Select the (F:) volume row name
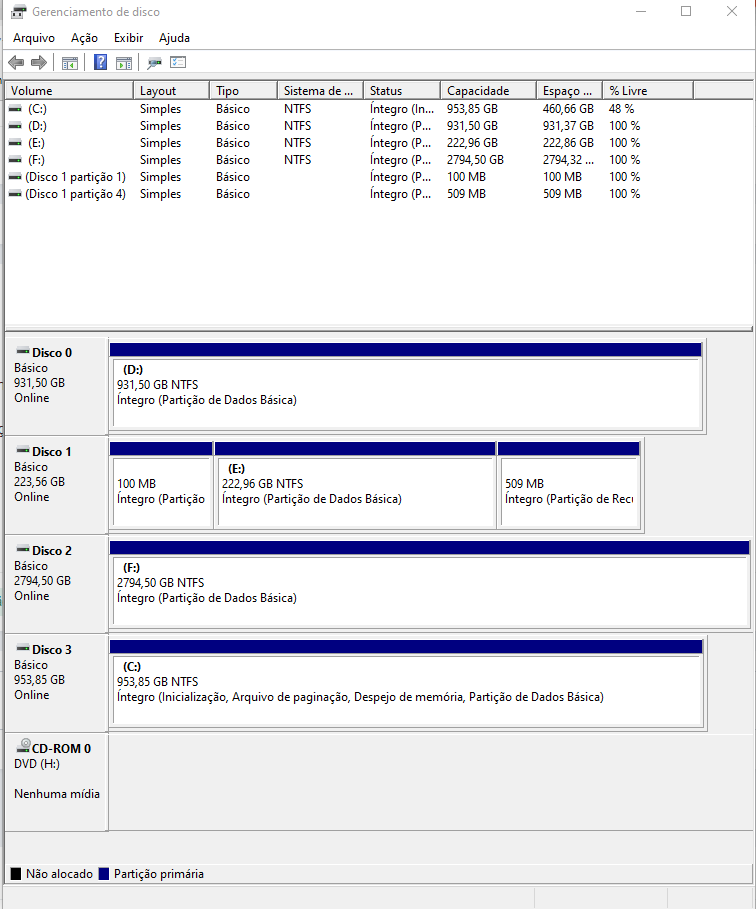The width and height of the screenshot is (756, 909). pyautogui.click(x=37, y=159)
